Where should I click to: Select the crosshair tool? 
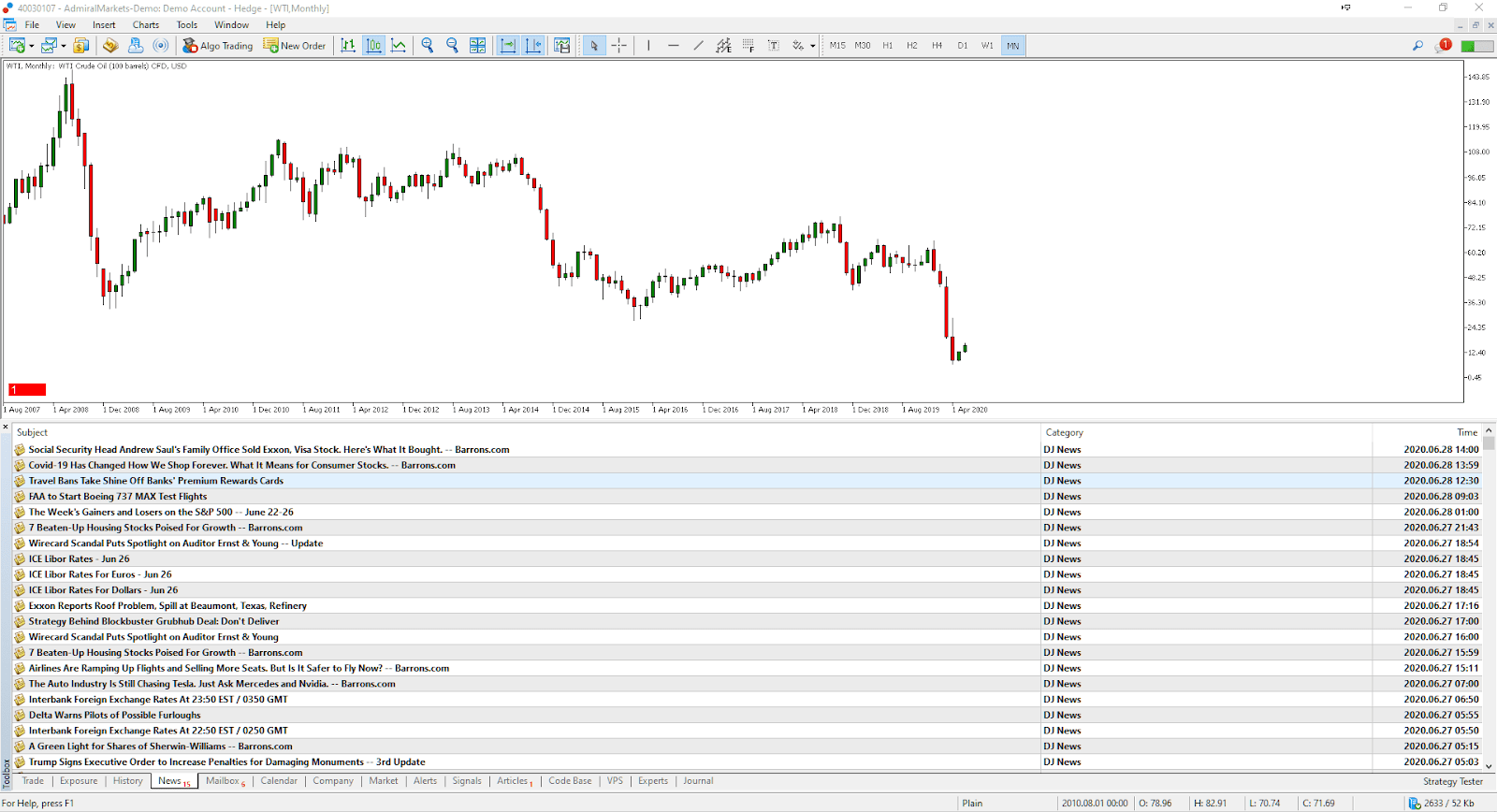[619, 45]
